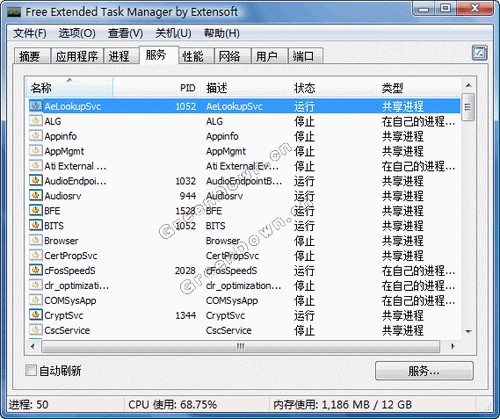Click the app icon in title bar
The width and height of the screenshot is (500, 419).
14,12
